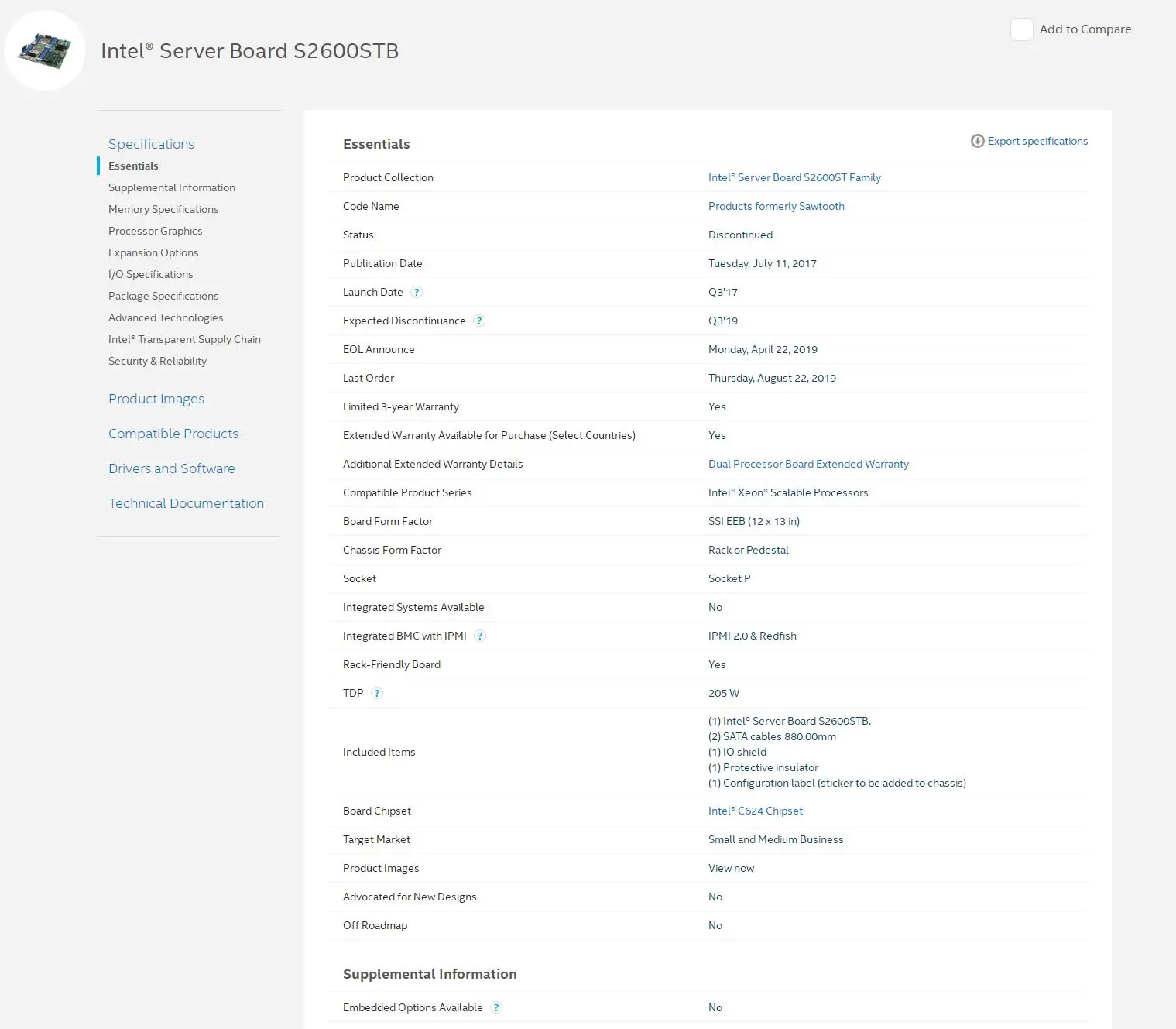Click View now for product images
Viewport: 1176px width, 1029px height.
pyautogui.click(x=731, y=868)
